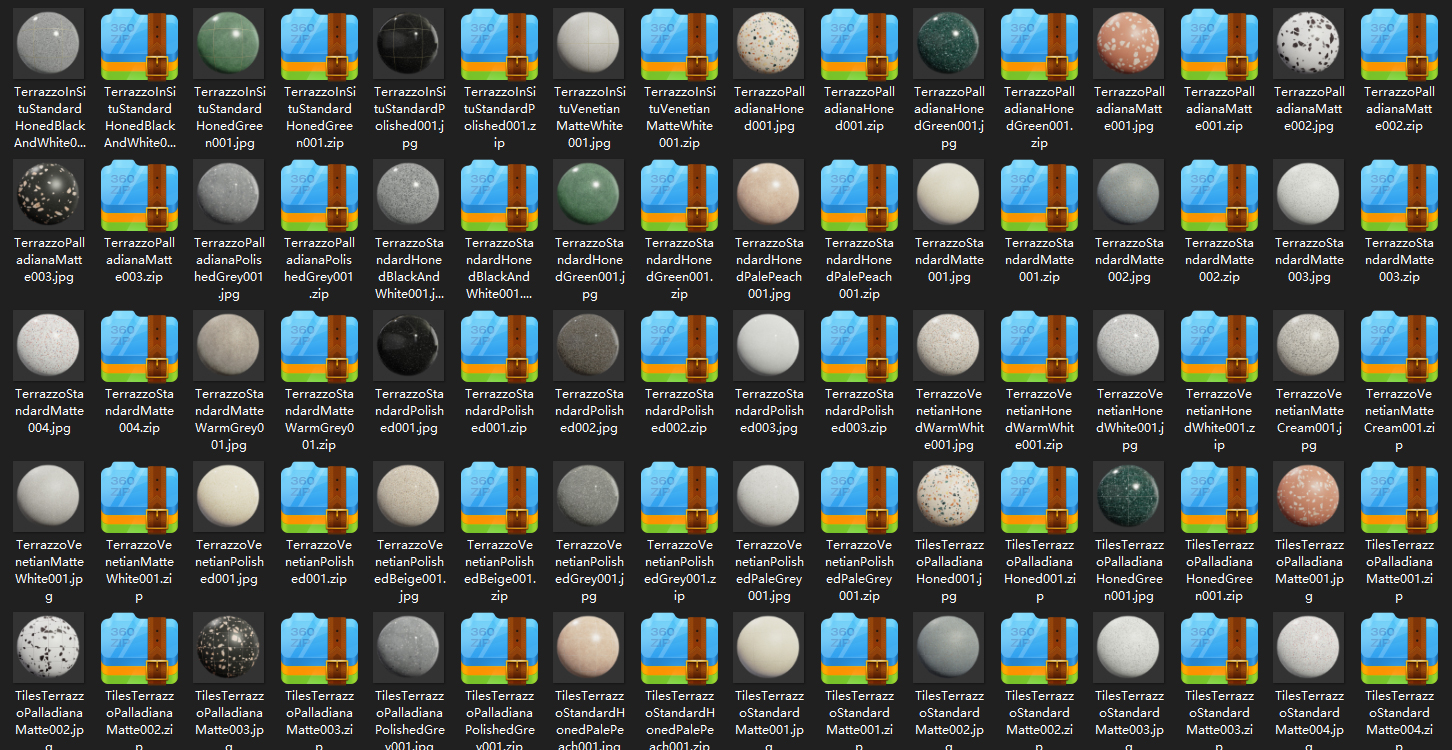Select the TerrazzoVenetianMatteCream001.zip archive icon
The width and height of the screenshot is (1452, 750).
click(1400, 347)
